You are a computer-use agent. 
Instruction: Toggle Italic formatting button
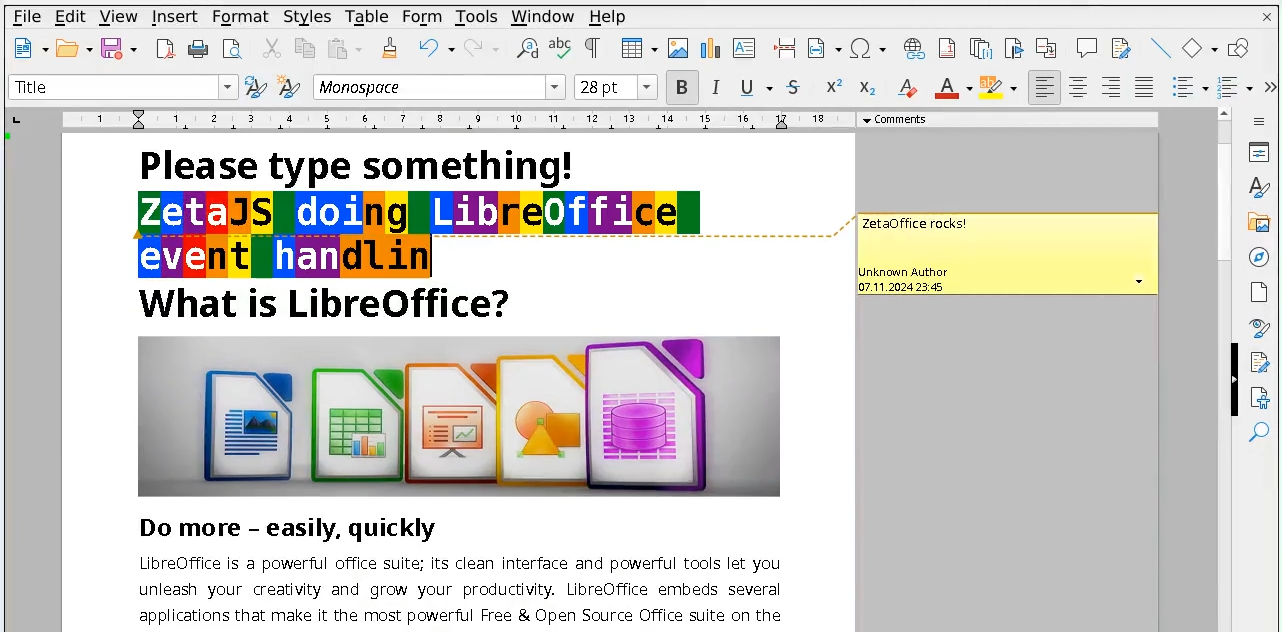point(715,88)
